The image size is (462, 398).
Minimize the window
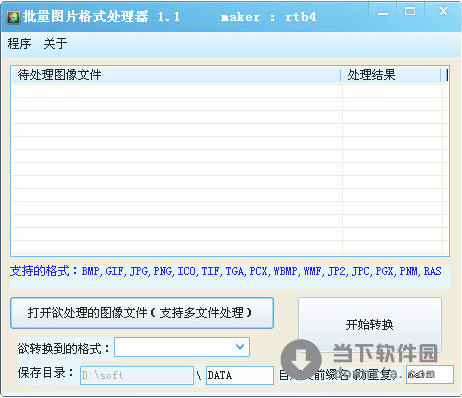click(x=383, y=13)
